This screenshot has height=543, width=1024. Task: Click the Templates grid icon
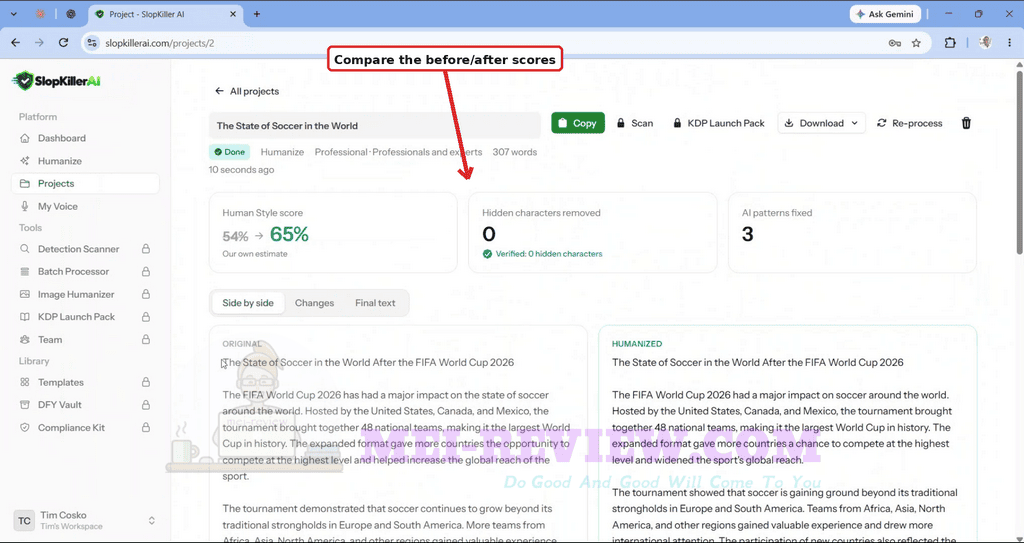tap(25, 382)
